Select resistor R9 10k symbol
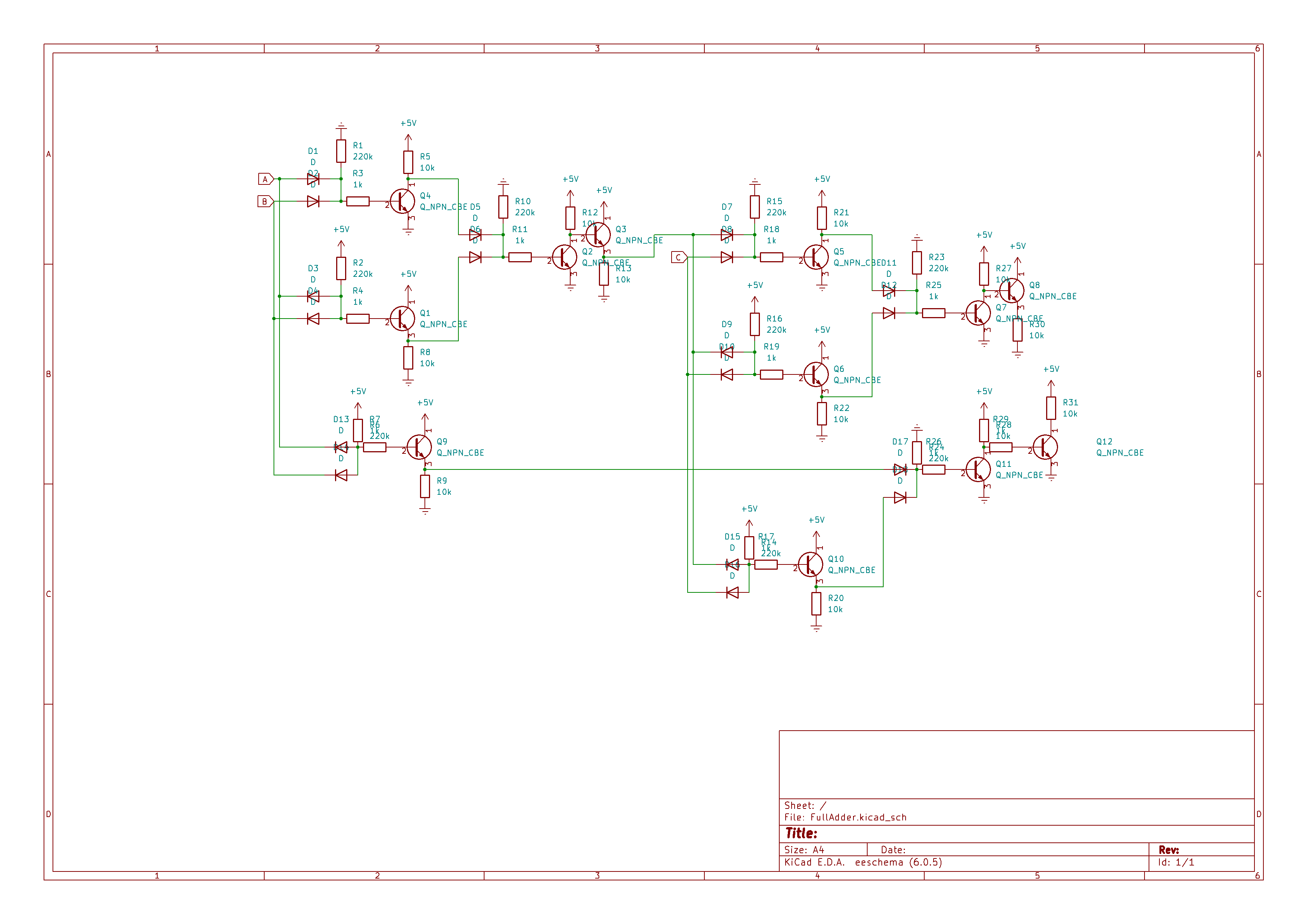The image size is (1307, 924). 425,487
